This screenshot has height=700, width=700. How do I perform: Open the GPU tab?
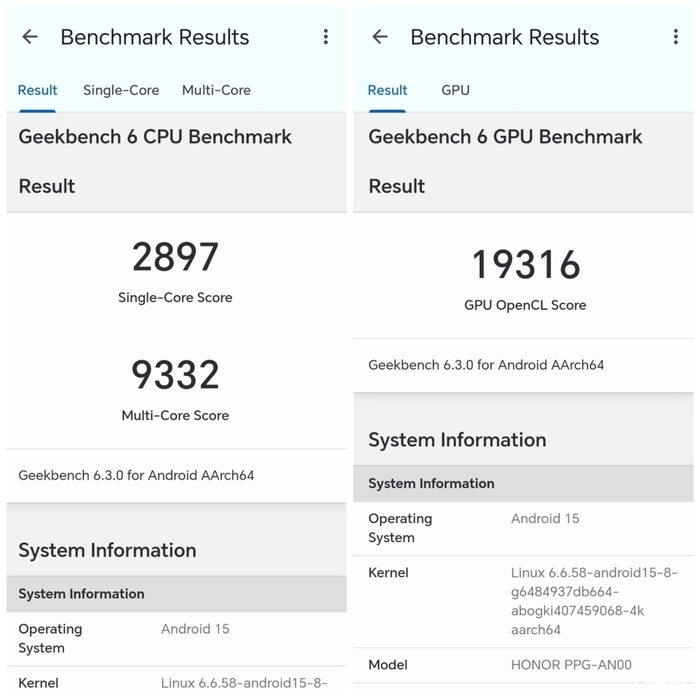tap(455, 90)
